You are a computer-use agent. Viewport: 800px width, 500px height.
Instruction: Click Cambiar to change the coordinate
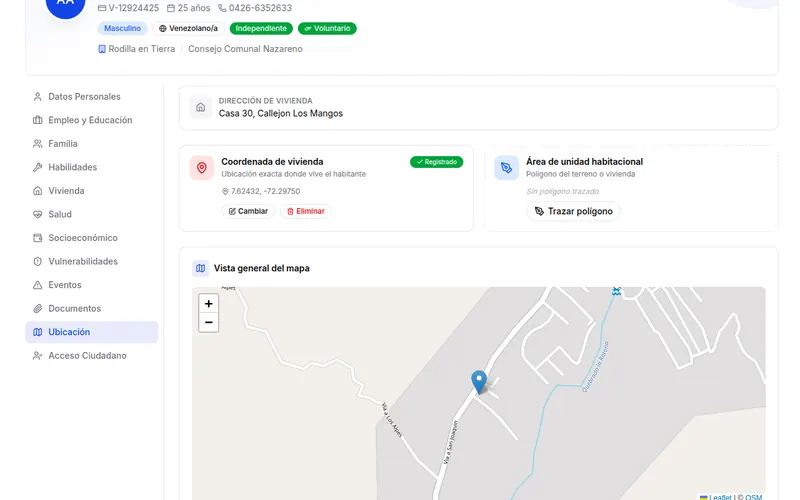(248, 211)
